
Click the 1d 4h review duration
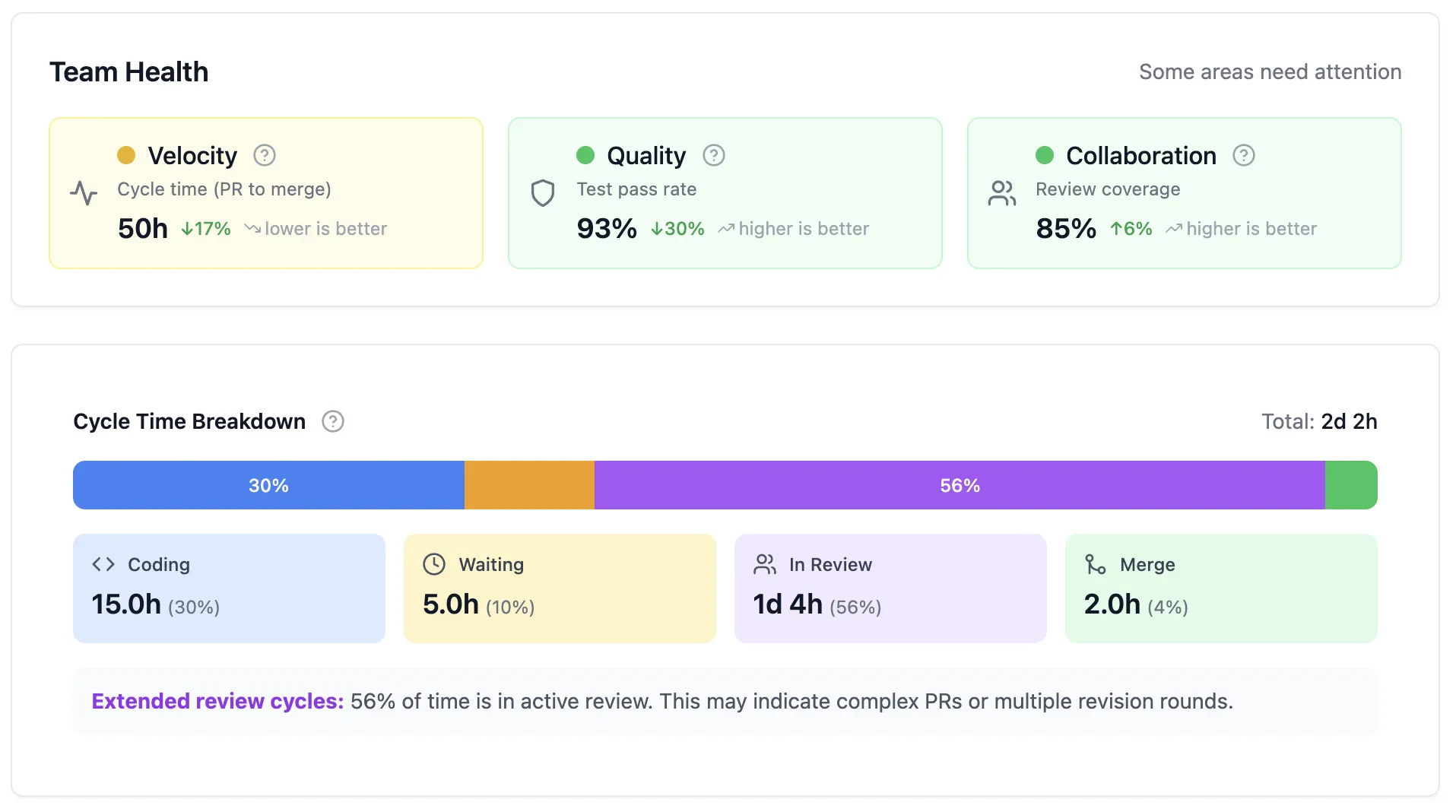788,604
